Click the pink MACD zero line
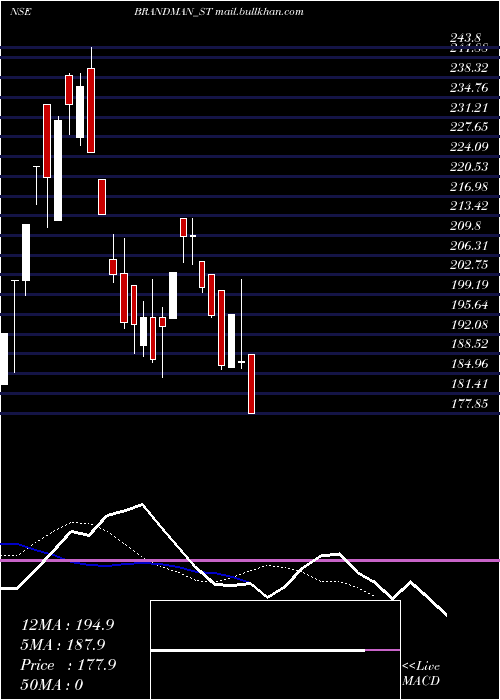 250,560
